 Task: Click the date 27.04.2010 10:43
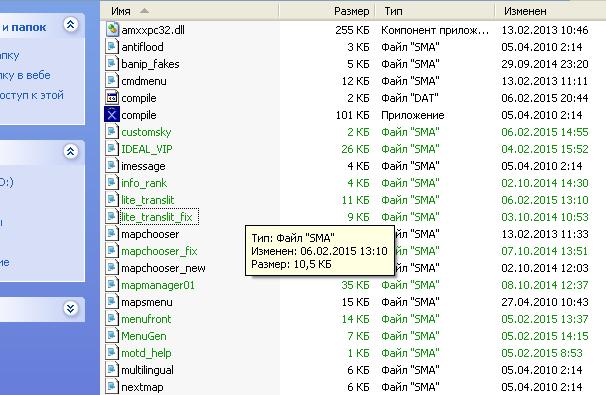click(545, 302)
